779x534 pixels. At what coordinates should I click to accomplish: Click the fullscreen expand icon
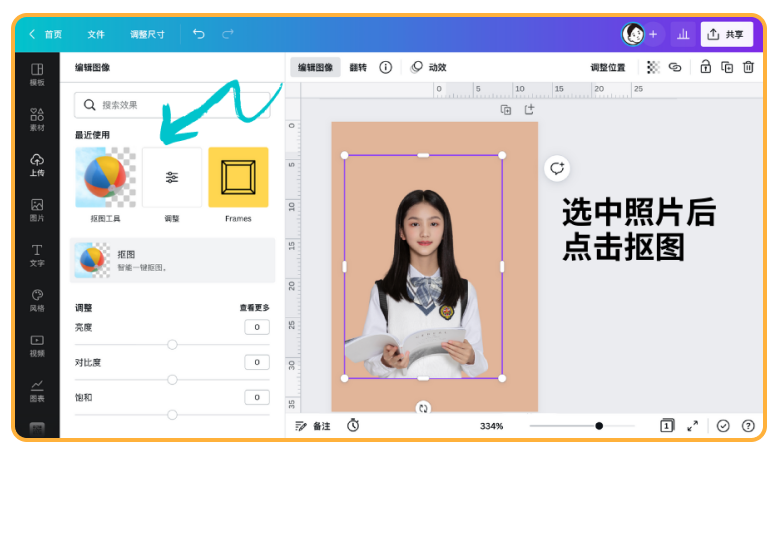(x=693, y=426)
